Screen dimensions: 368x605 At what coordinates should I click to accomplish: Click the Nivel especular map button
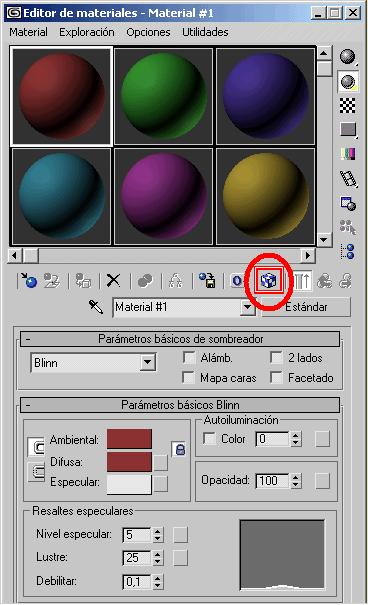[181, 535]
